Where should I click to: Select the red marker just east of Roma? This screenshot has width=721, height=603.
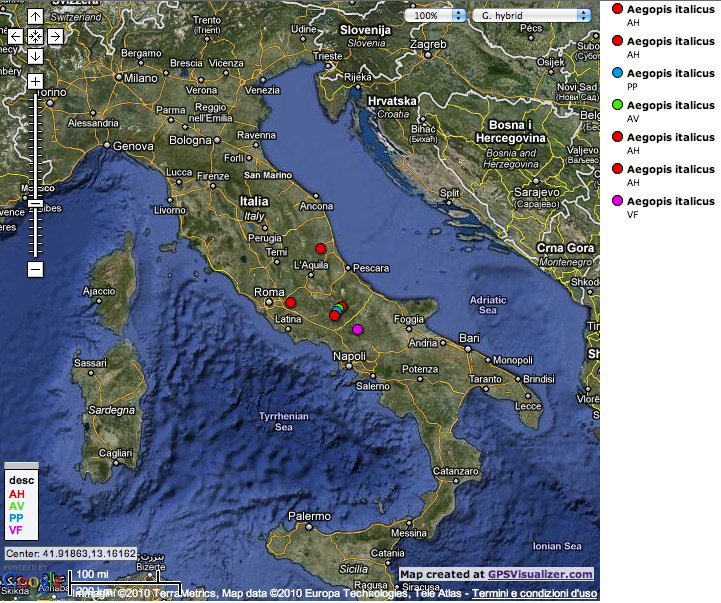(x=290, y=302)
